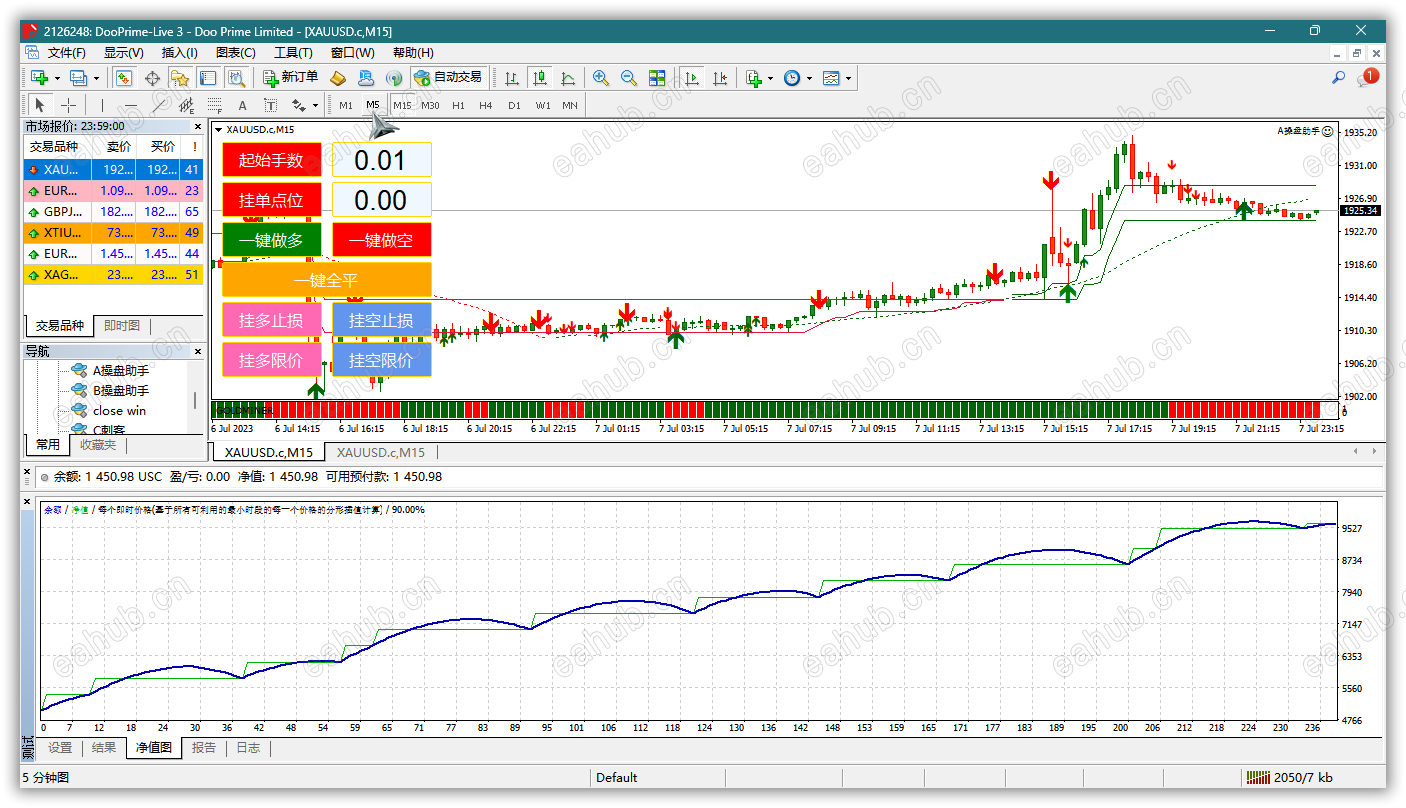
Task: Select the equidistant channel tool
Action: [186, 105]
